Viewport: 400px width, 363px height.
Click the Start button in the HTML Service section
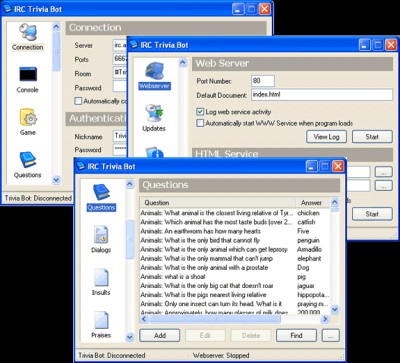coord(372,214)
